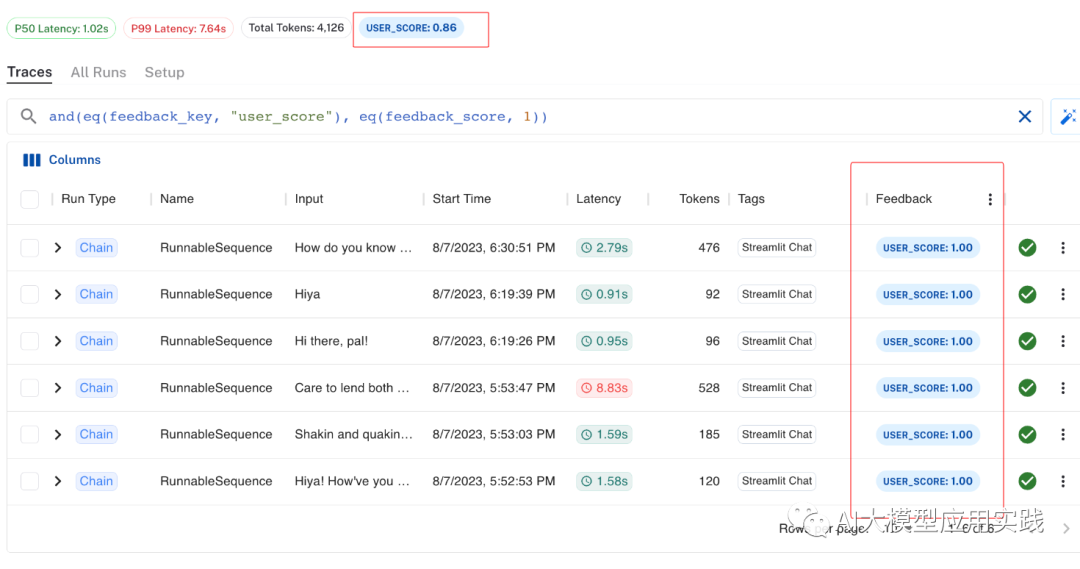This screenshot has height=569, width=1080.
Task: Expand the last trace row at 5:52:53 PM
Action: 58,481
